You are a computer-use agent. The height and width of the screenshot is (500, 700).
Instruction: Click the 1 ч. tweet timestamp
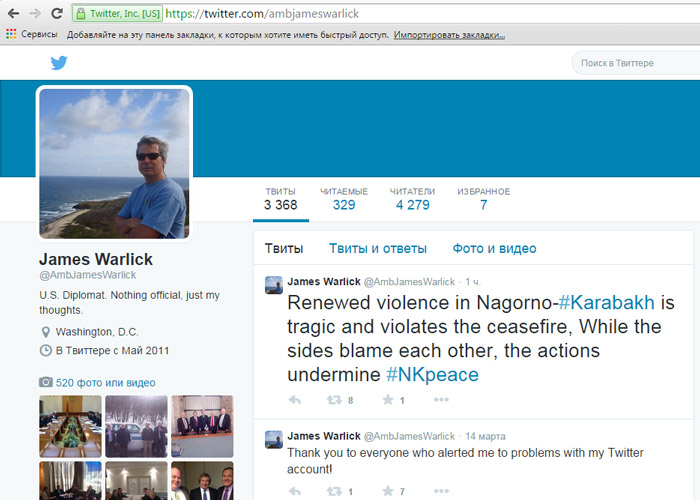coord(473,282)
